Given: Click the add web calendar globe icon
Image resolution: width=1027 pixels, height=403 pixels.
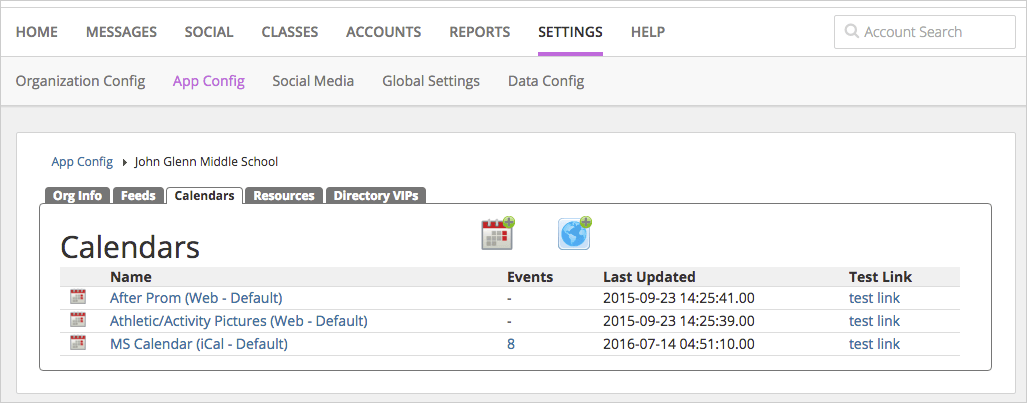Looking at the screenshot, I should (x=574, y=233).
